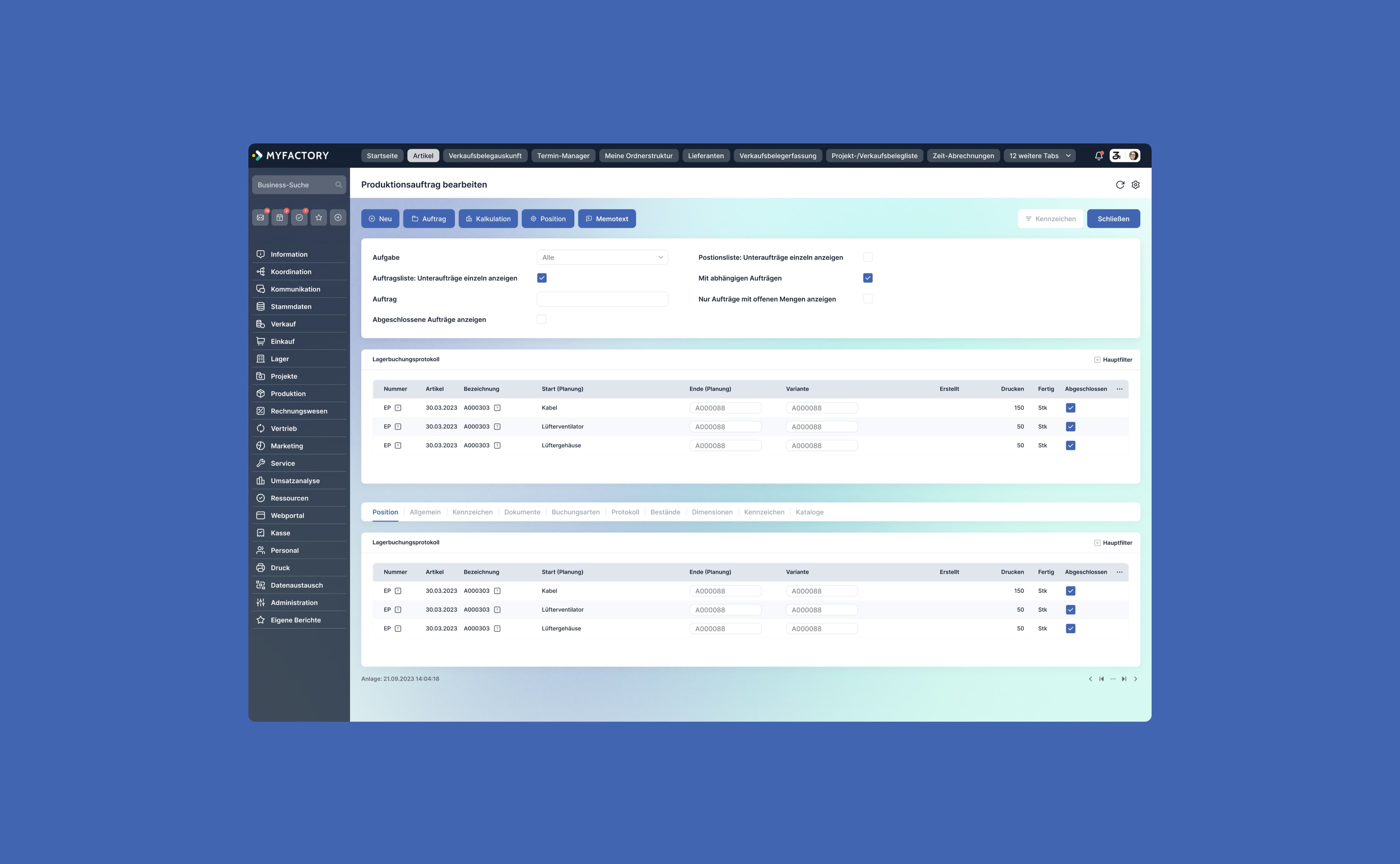The width and height of the screenshot is (1400, 864).
Task: Open the Lager sidebar module
Action: pos(299,359)
